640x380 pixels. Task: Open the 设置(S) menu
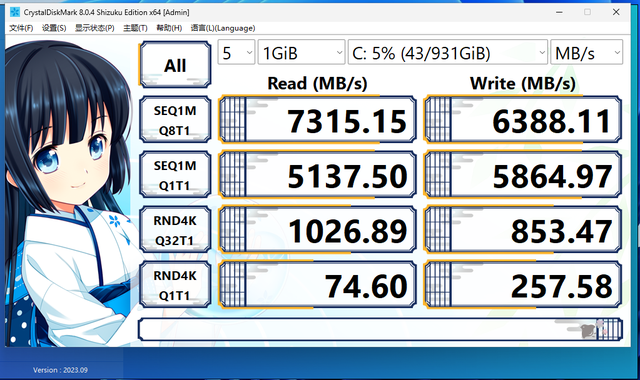pyautogui.click(x=54, y=28)
